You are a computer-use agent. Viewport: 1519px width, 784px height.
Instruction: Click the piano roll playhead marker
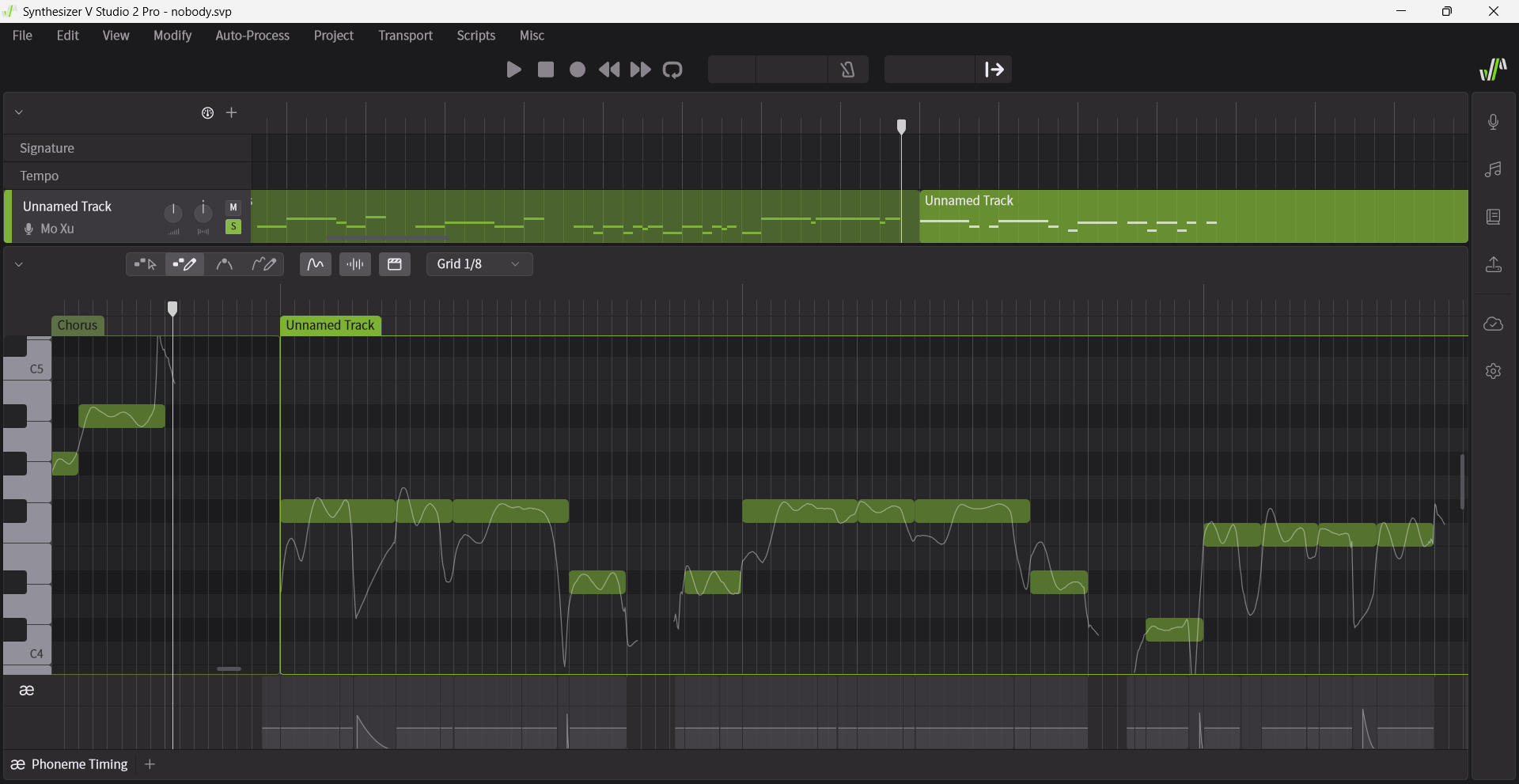pyautogui.click(x=172, y=308)
